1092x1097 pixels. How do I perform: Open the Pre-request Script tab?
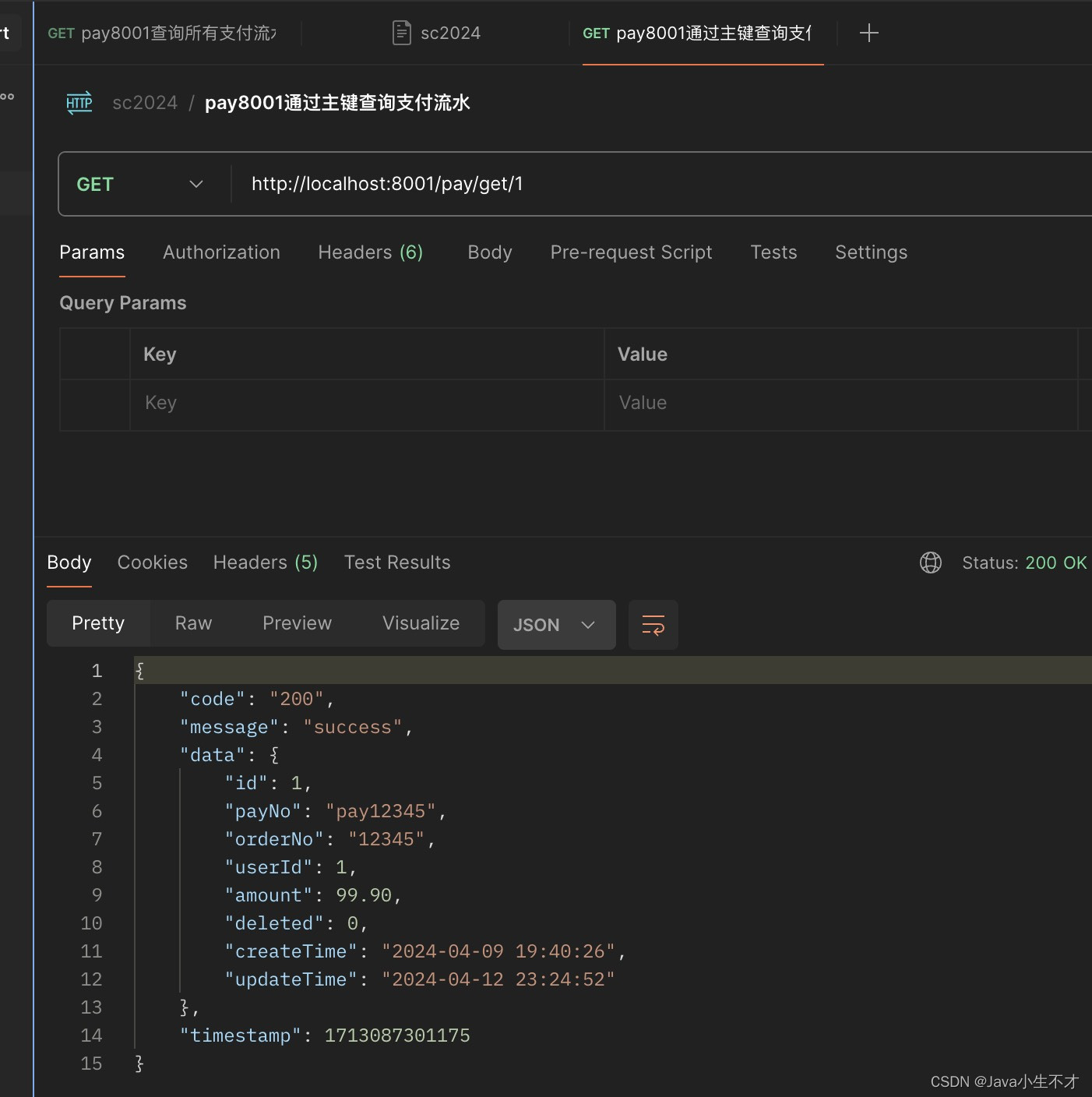coord(631,252)
